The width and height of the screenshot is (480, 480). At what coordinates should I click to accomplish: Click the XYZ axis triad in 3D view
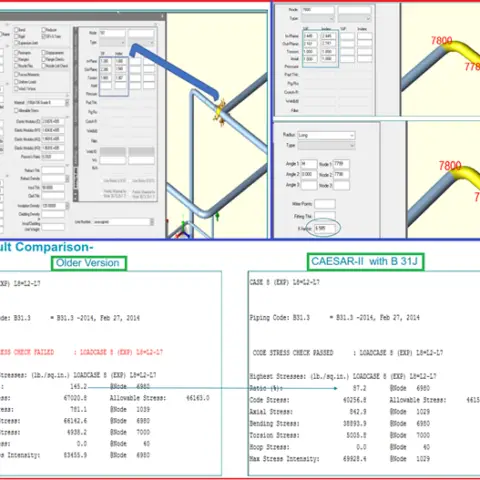pos(183,230)
